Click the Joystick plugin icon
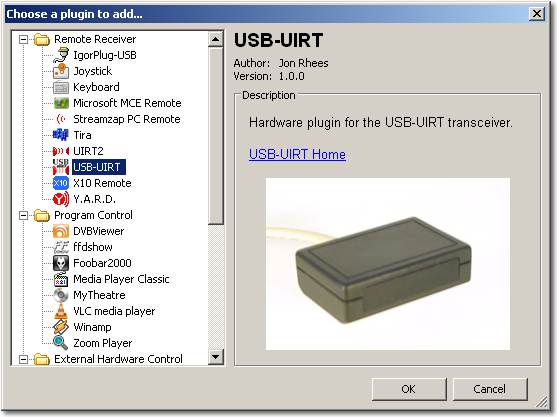The height and width of the screenshot is (417, 557). (61, 71)
